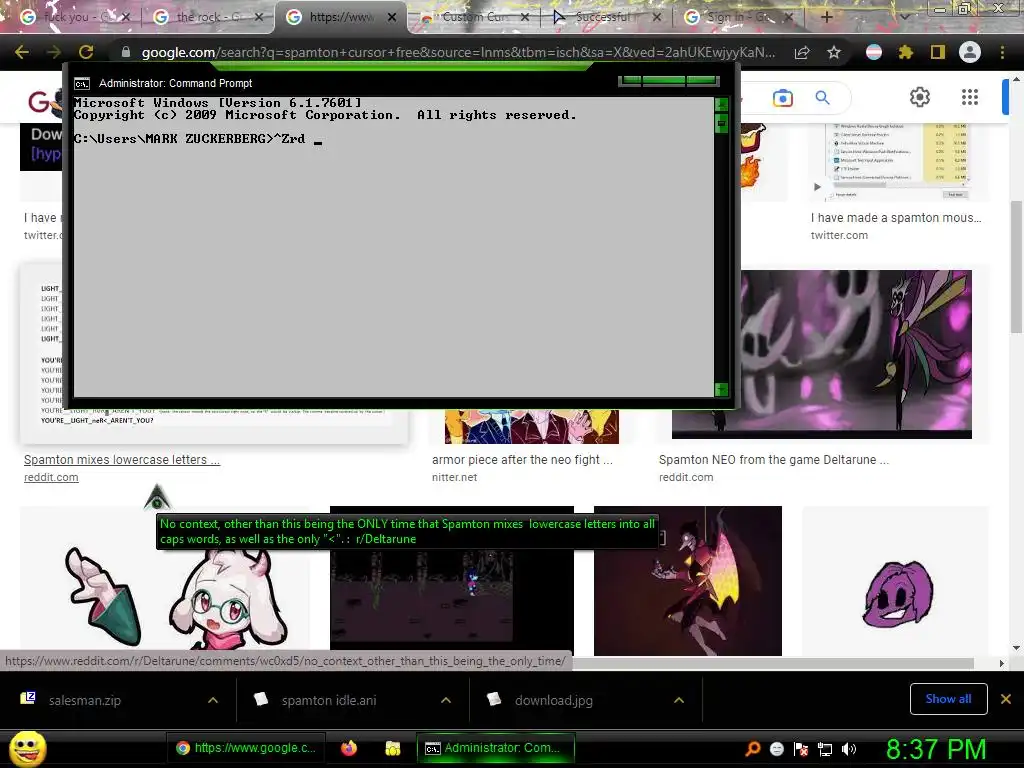Click the page horizontal scrollbar right arrow
Image resolution: width=1024 pixels, height=768 pixels.
pos(1002,663)
